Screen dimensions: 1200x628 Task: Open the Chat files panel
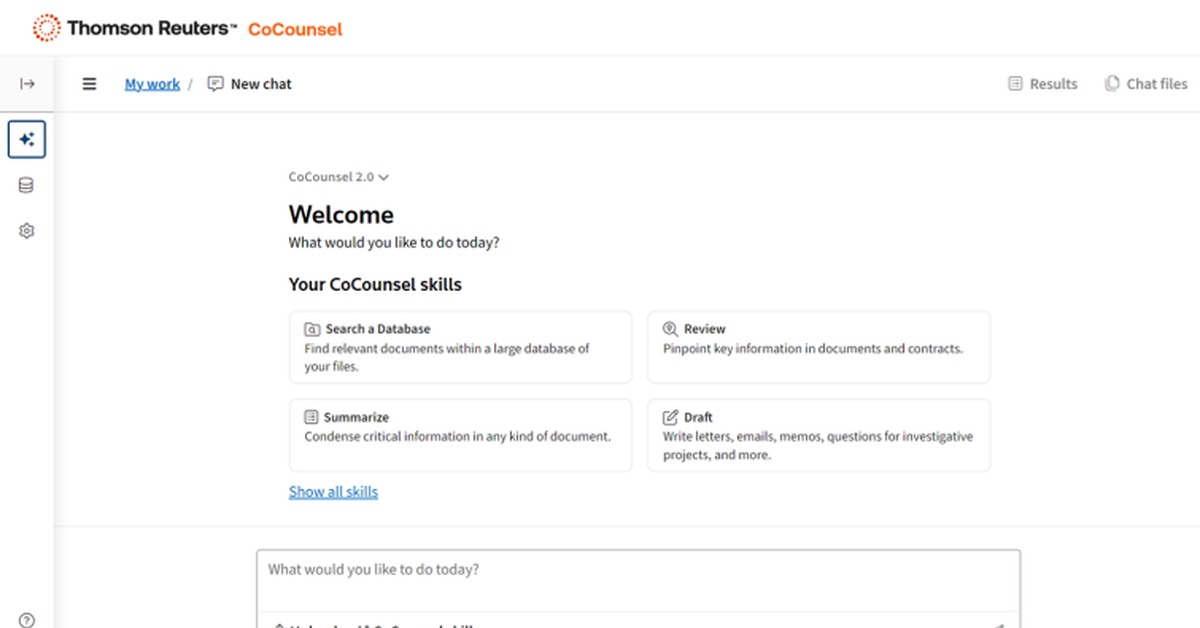(x=1146, y=84)
